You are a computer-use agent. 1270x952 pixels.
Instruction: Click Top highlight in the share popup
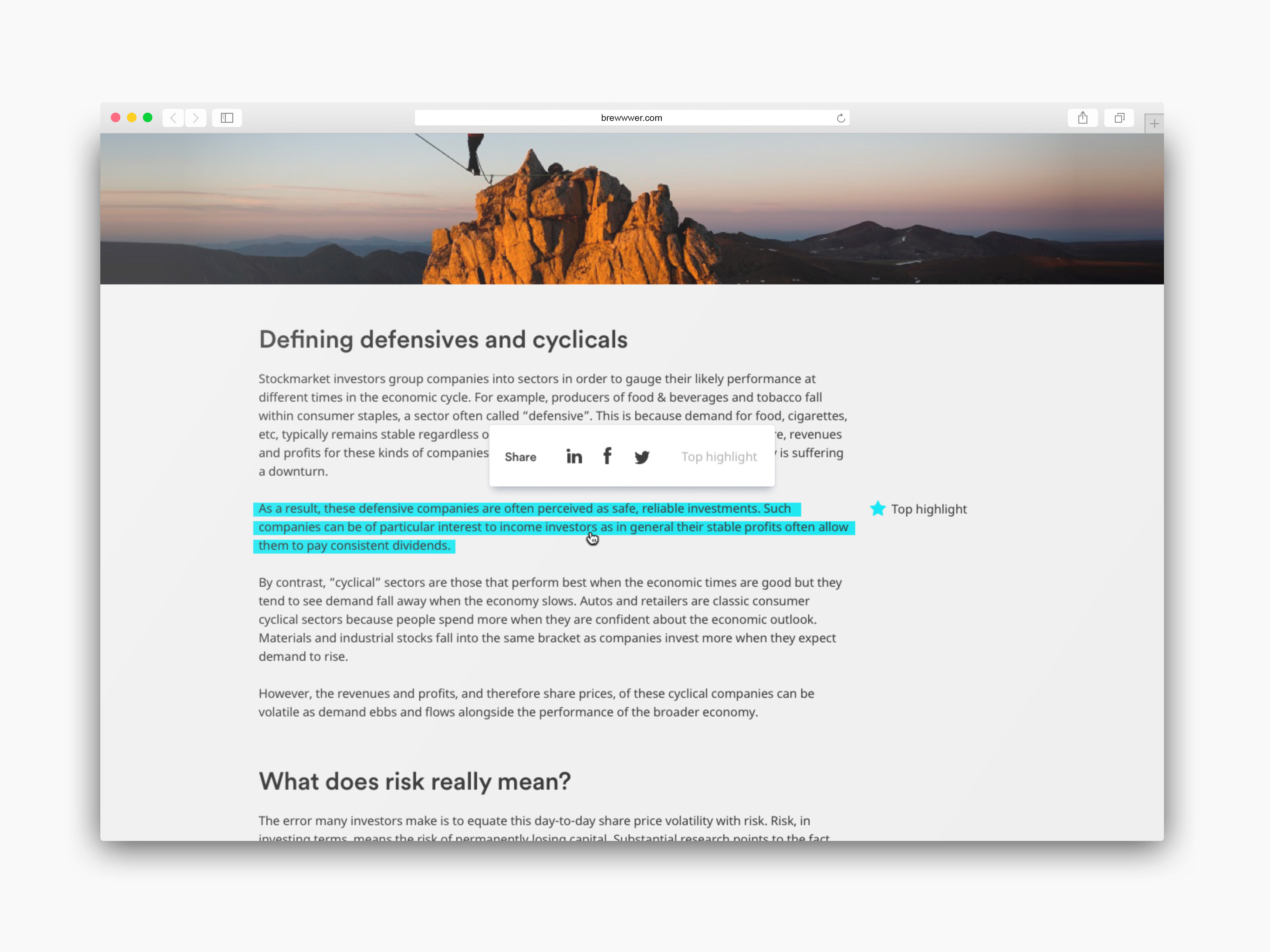click(719, 457)
